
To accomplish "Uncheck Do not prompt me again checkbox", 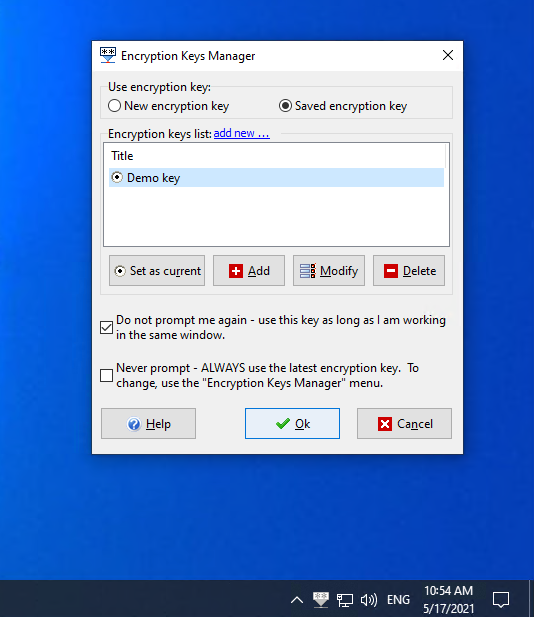I will coord(107,327).
